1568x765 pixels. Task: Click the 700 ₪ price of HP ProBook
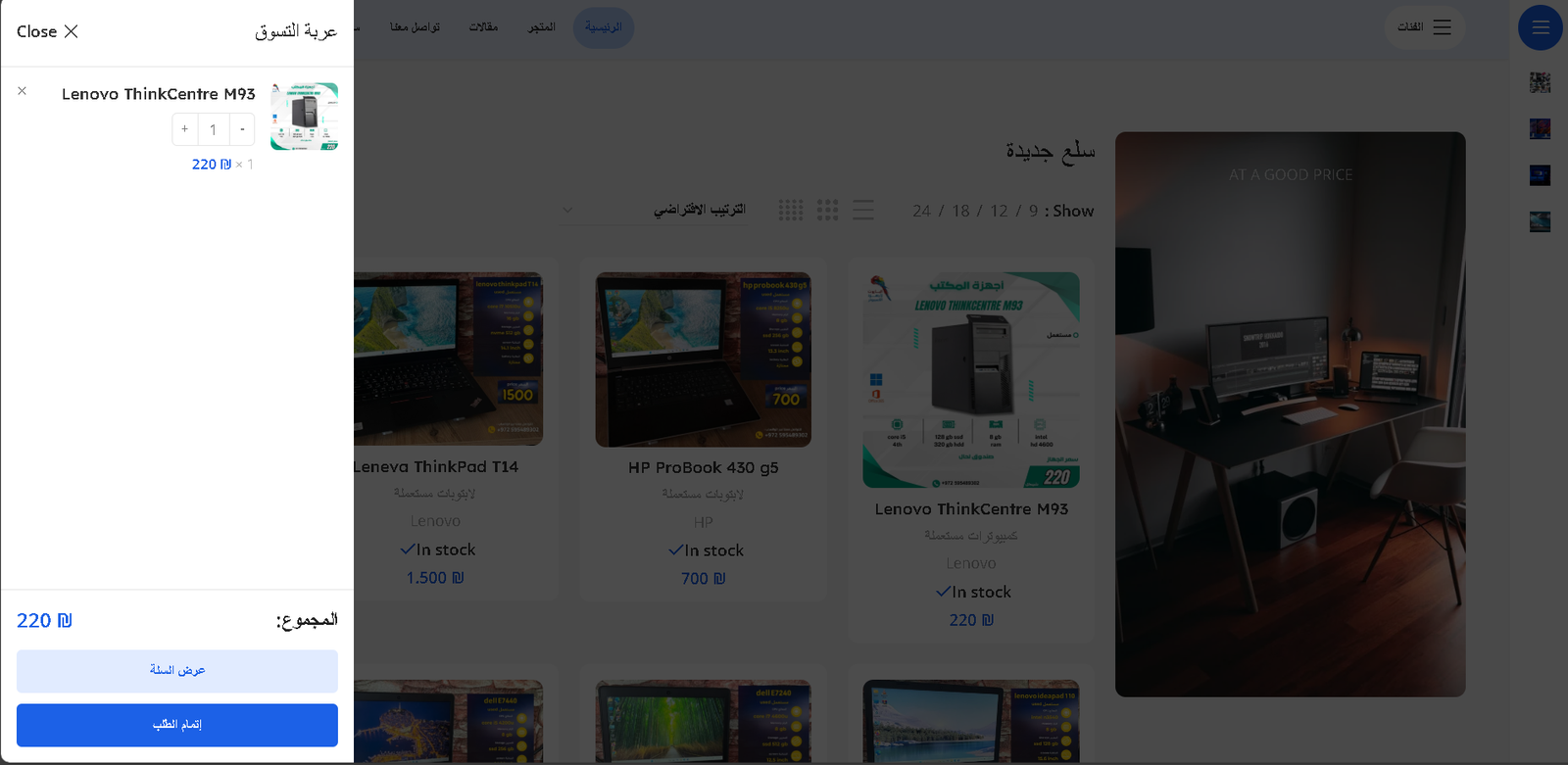[704, 579]
